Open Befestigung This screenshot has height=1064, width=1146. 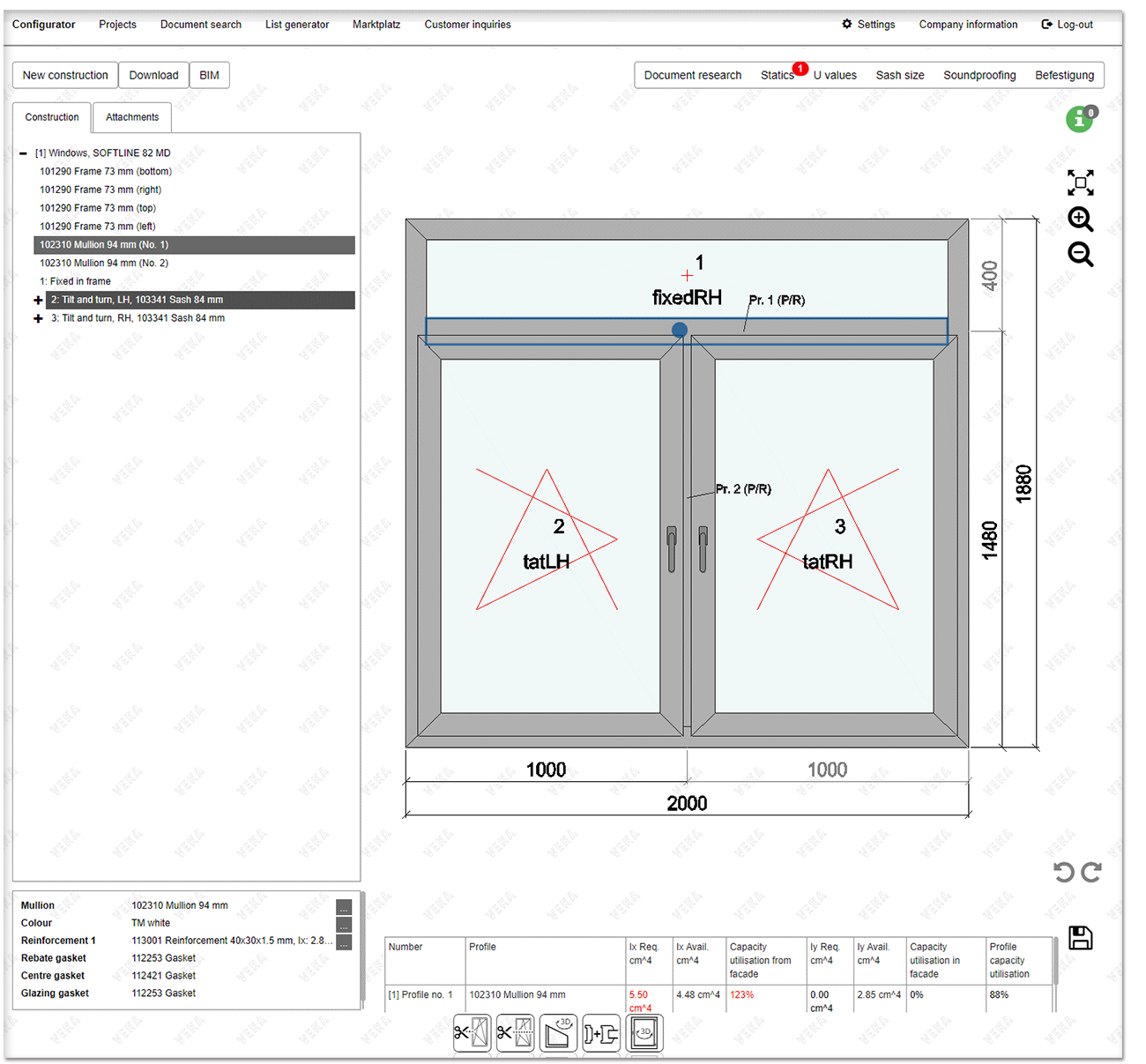tap(1064, 76)
